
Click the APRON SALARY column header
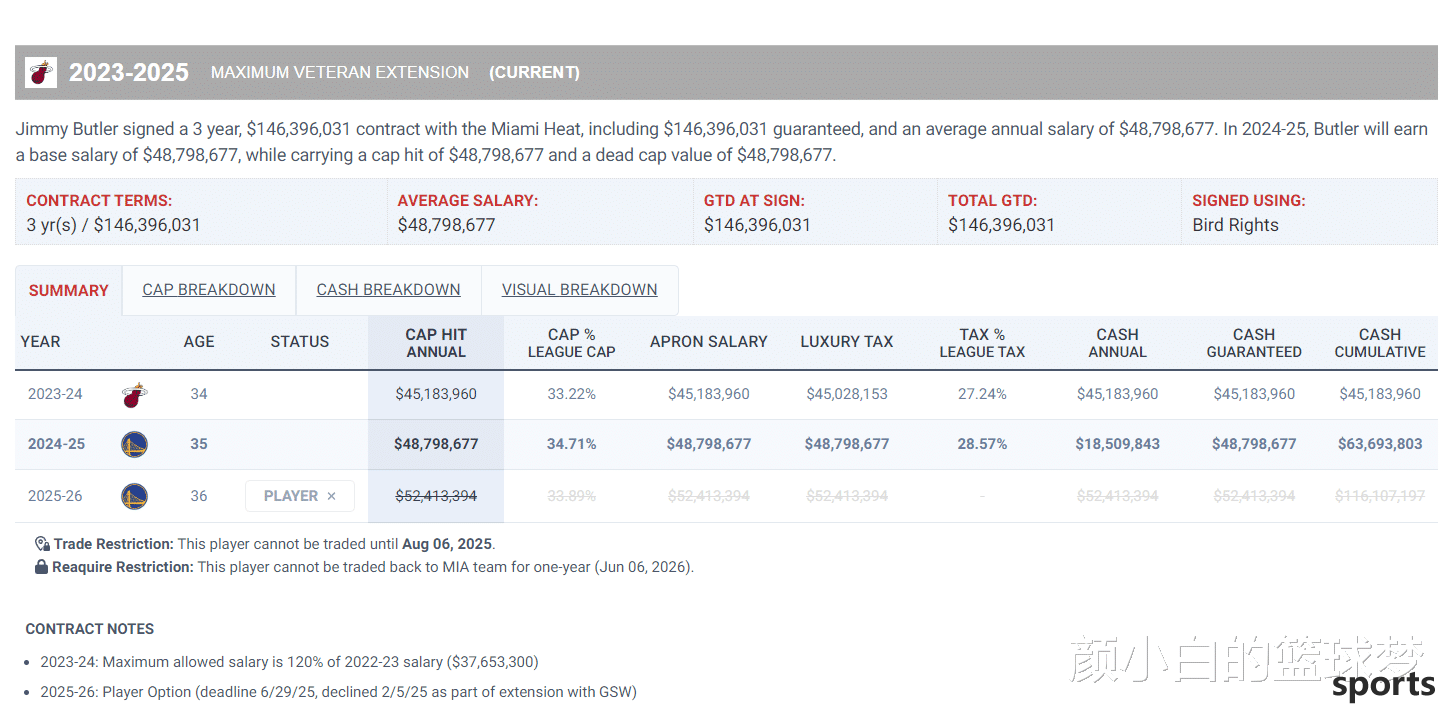coord(709,342)
